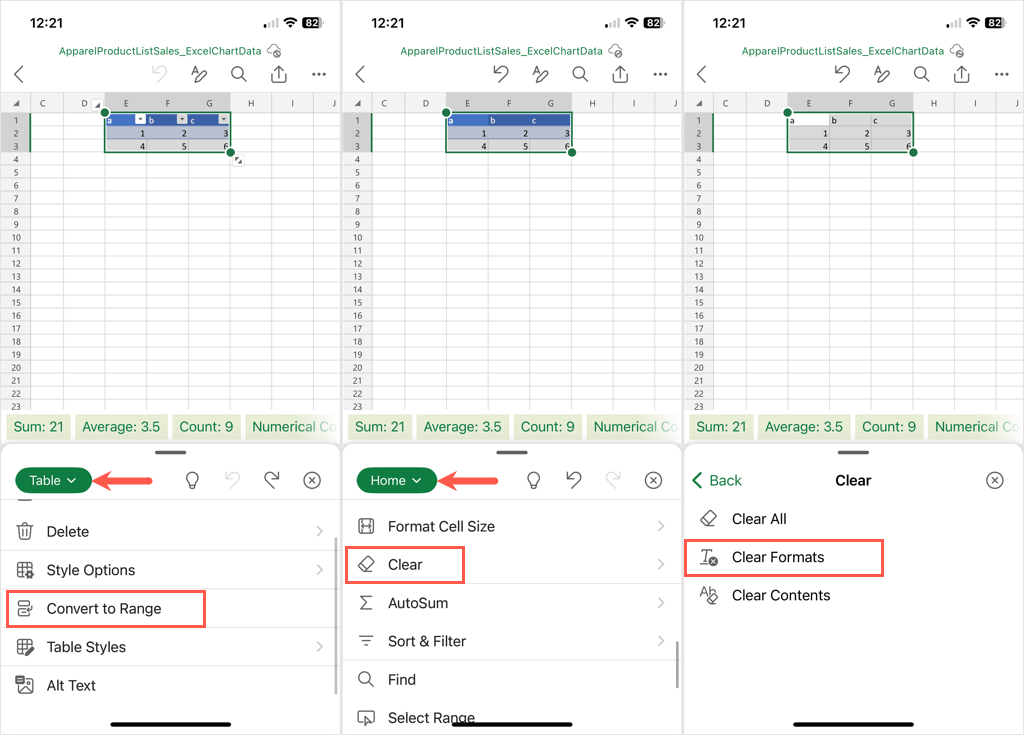This screenshot has height=735, width=1024.
Task: Open the Clear submenu in Home panel
Action: click(405, 564)
